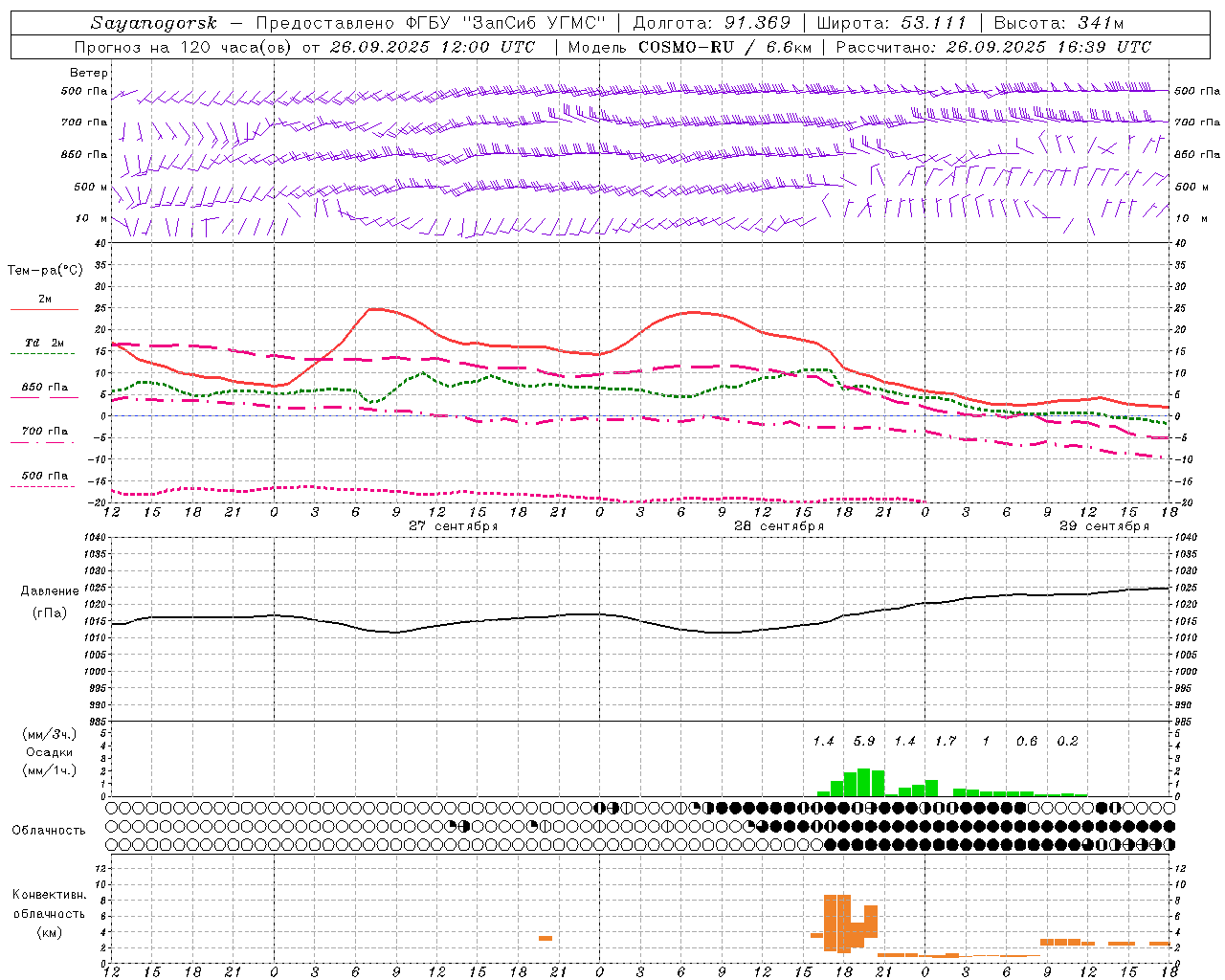
Task: Click the 0.6 precipitation total value
Action: 1027,741
